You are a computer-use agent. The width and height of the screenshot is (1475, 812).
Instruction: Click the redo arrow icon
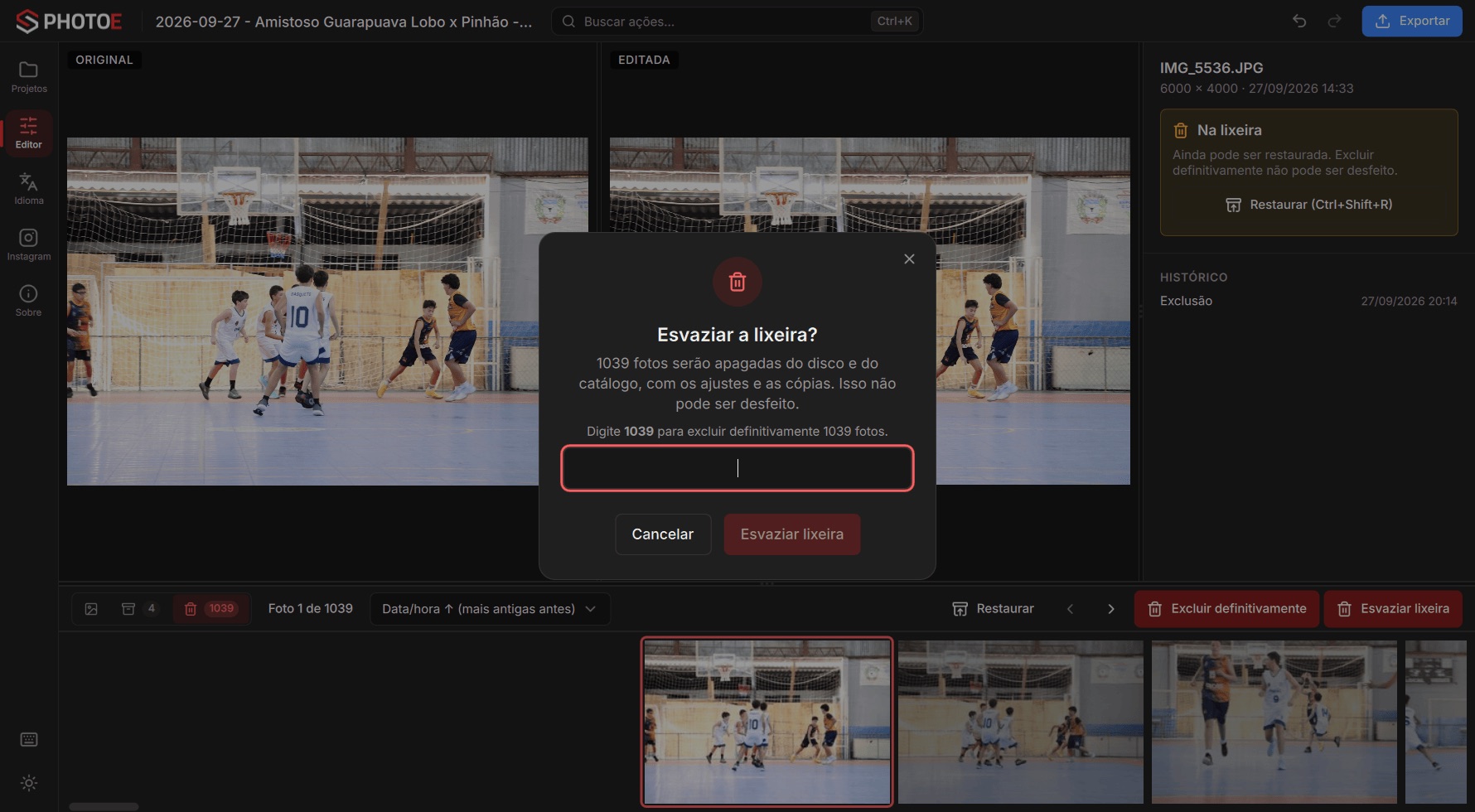pos(1334,21)
